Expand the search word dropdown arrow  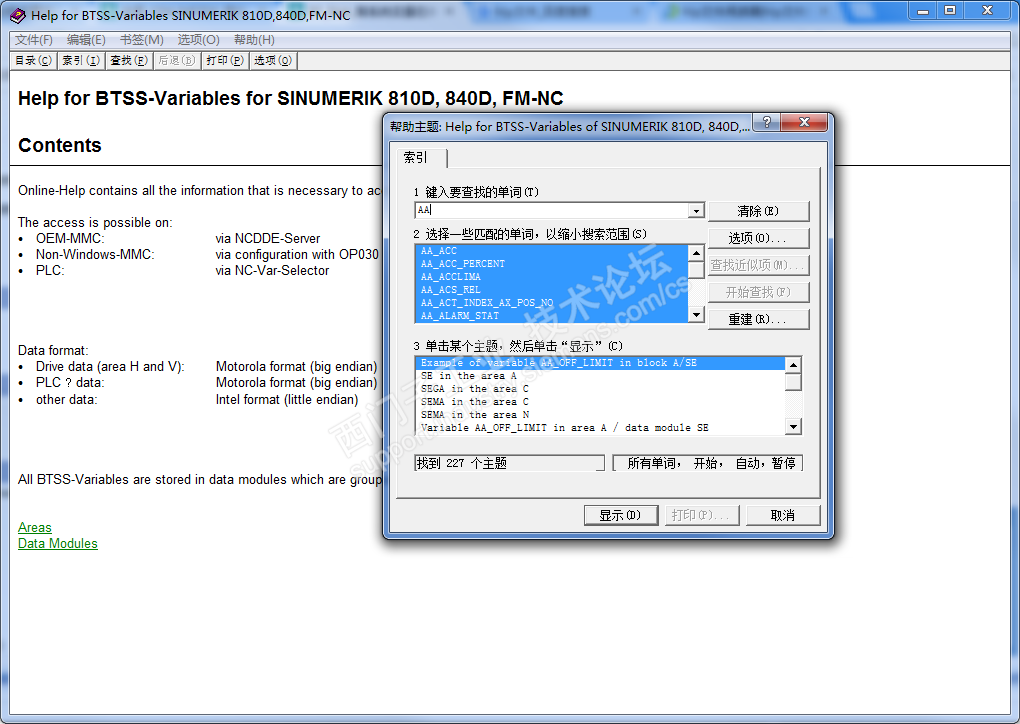pos(696,211)
